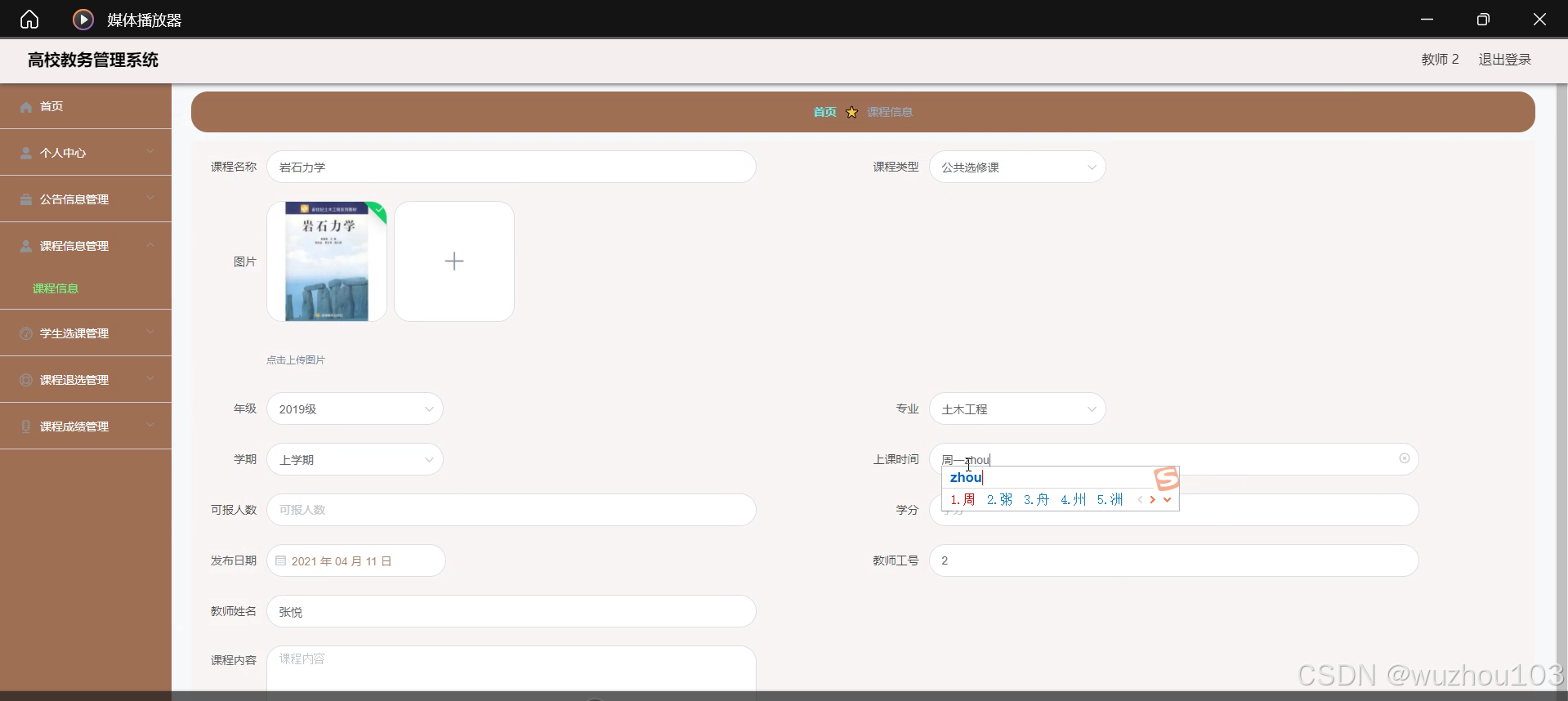Click 退出登录 to log out
The height and width of the screenshot is (701, 1568).
click(1504, 60)
